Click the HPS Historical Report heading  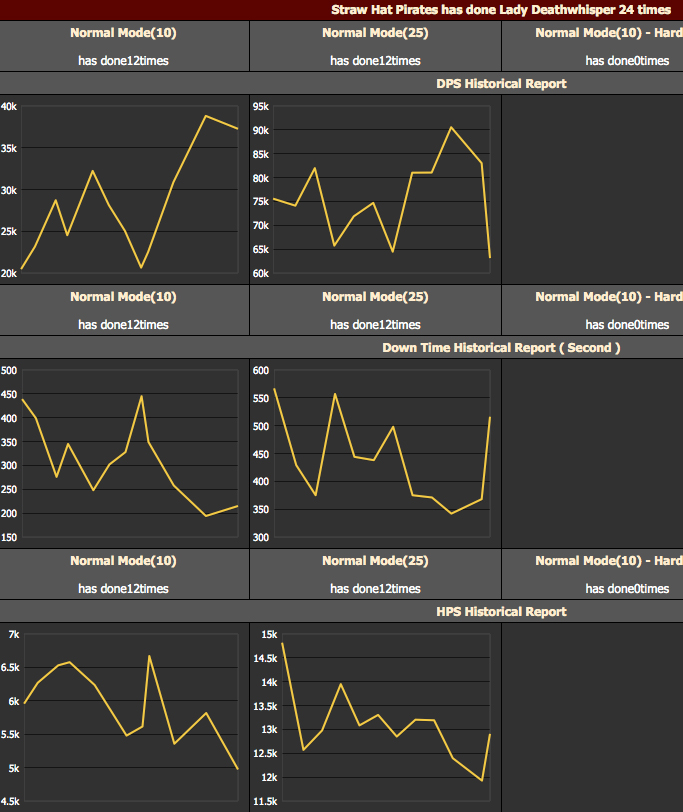pyautogui.click(x=501, y=612)
